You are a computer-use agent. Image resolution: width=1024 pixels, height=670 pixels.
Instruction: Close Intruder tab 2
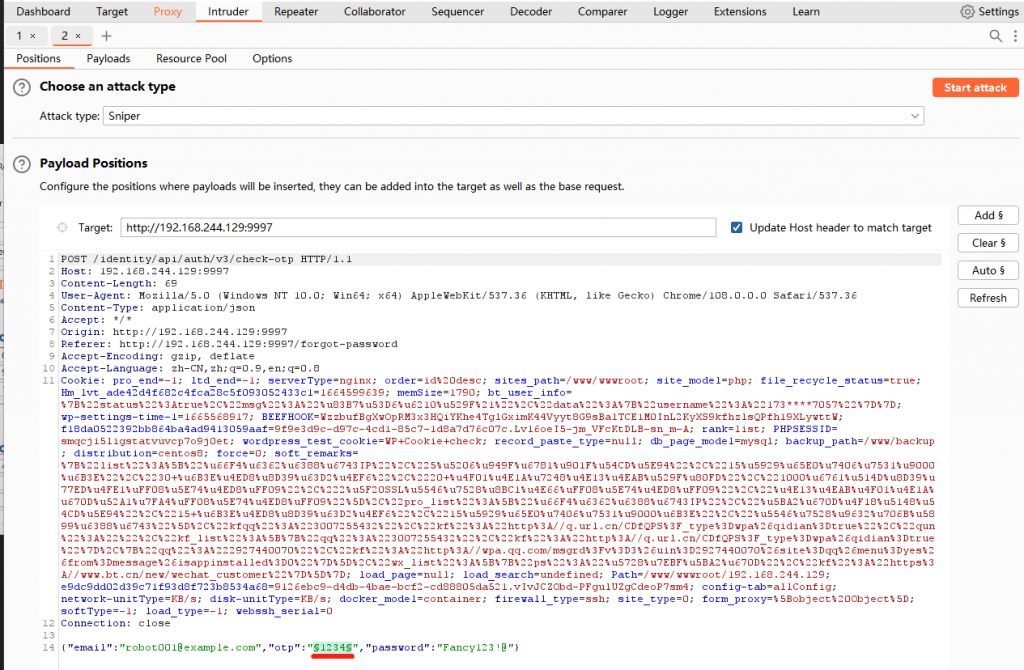click(78, 36)
